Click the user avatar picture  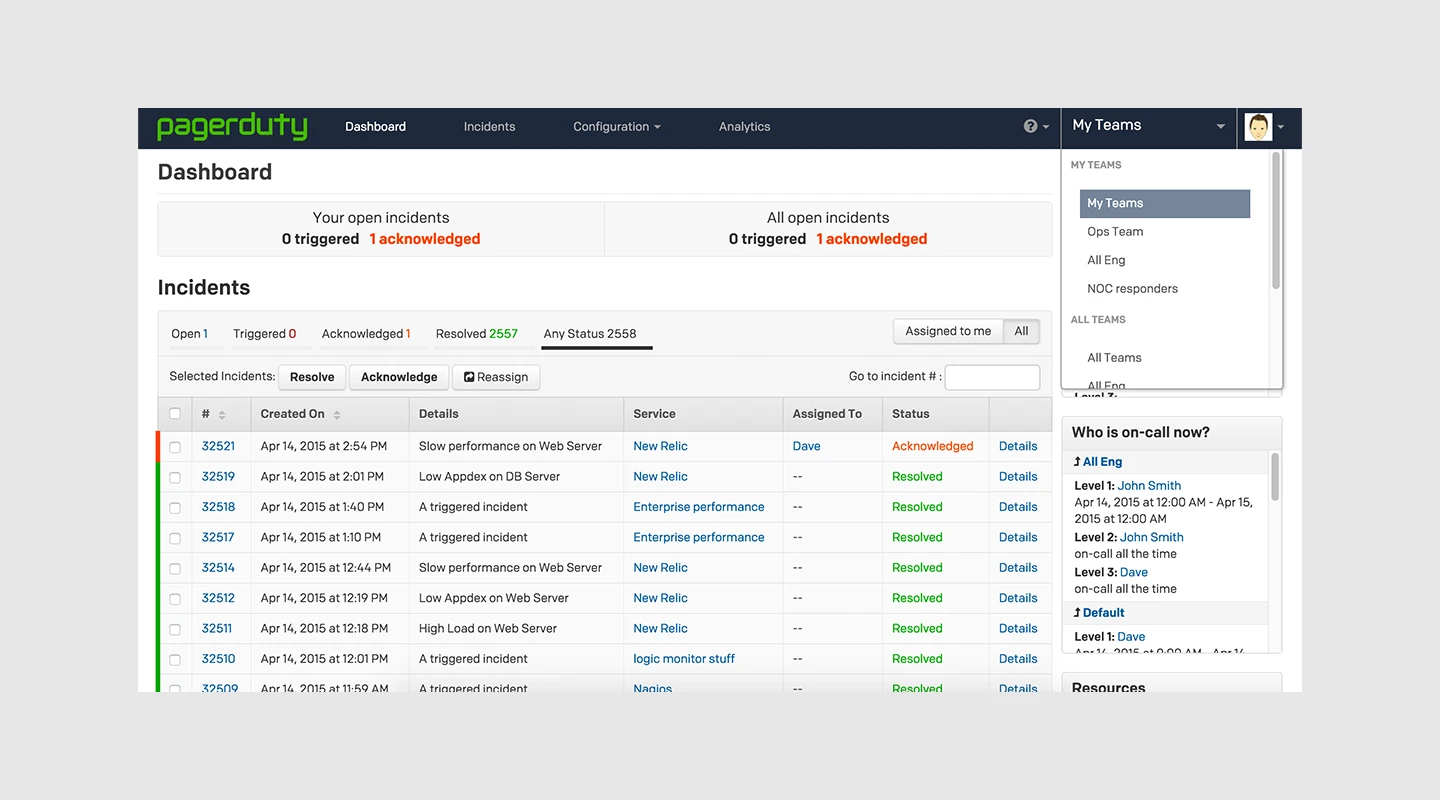(1258, 127)
